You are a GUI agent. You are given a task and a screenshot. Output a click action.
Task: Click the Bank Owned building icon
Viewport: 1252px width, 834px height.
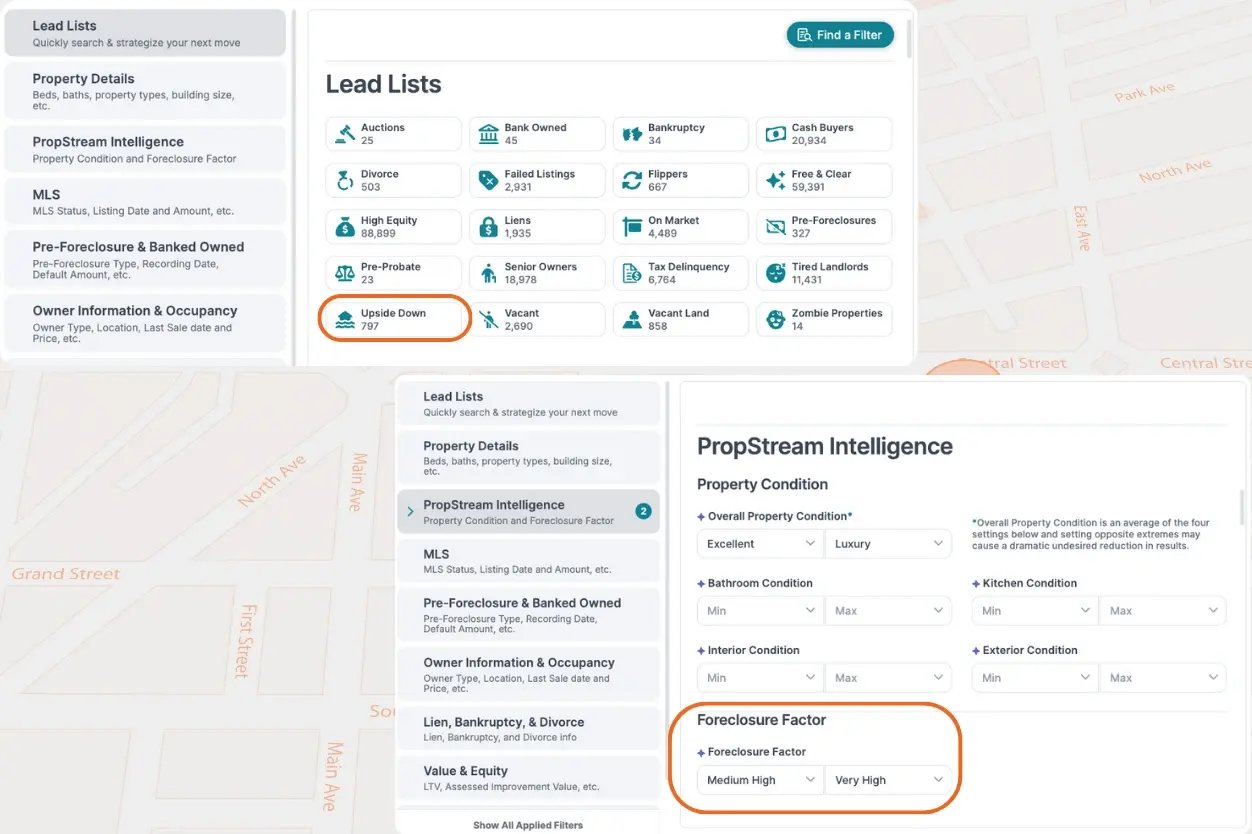click(x=489, y=132)
